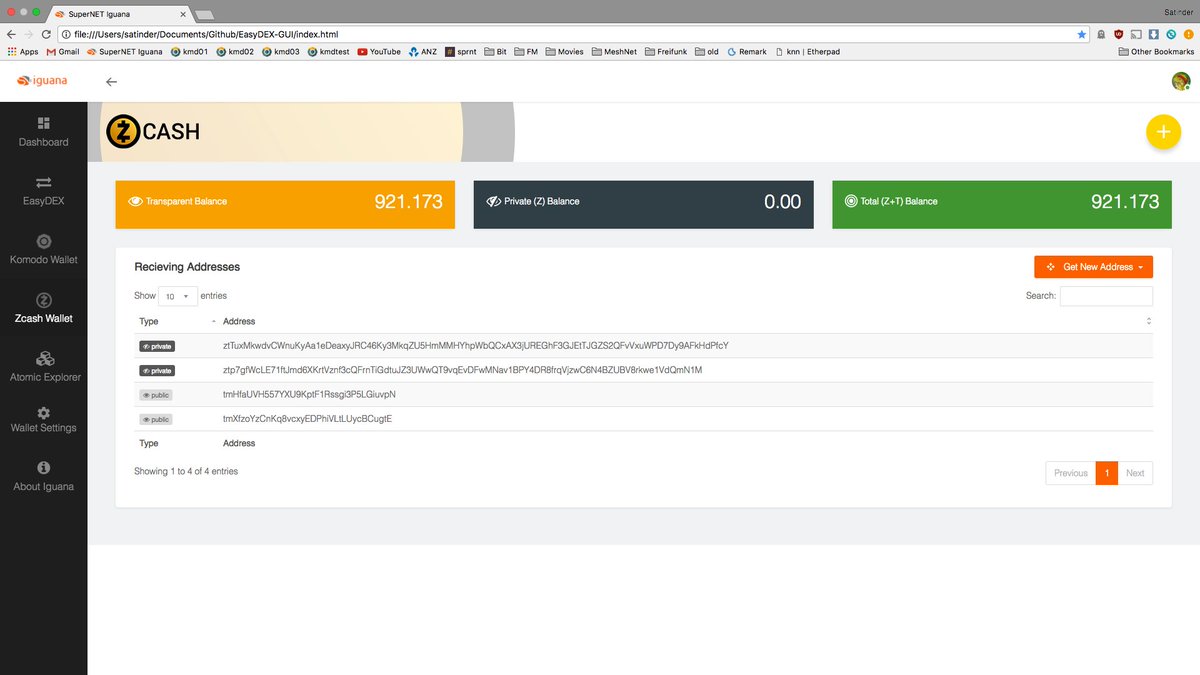Open the Gmail bookmark
1200x675 pixels.
tap(62, 51)
